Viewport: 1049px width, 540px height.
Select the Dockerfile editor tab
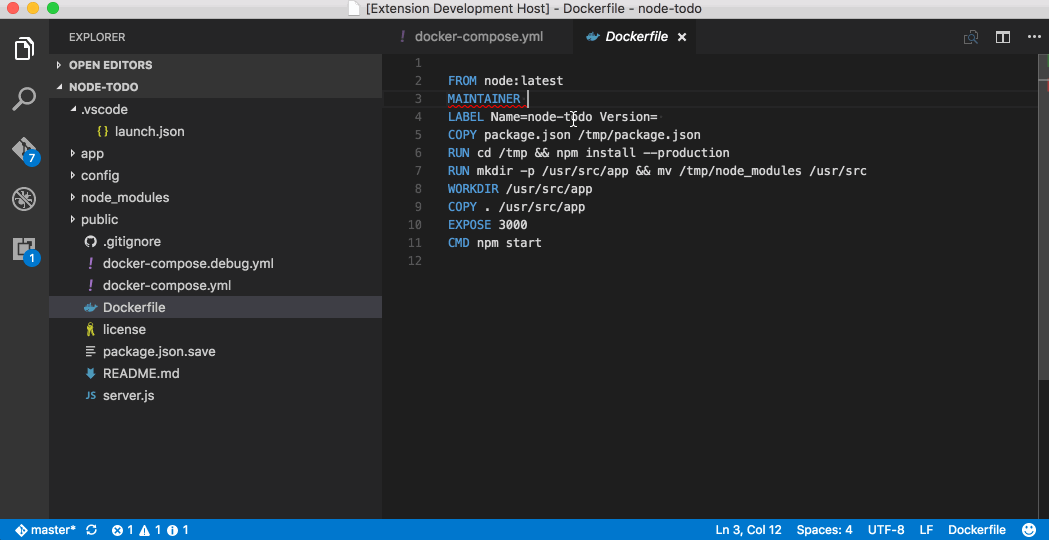click(x=634, y=37)
